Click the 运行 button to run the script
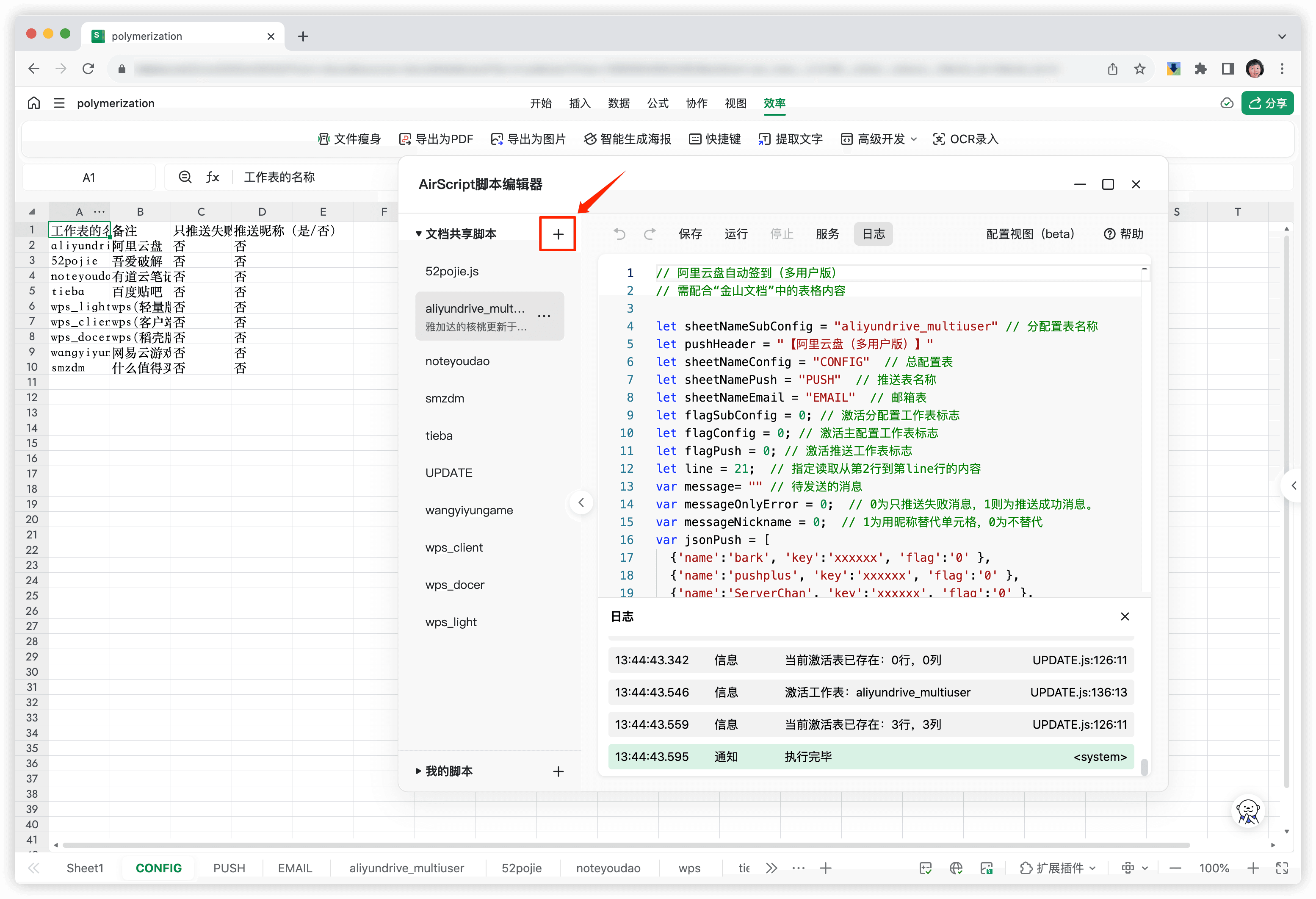 [736, 233]
